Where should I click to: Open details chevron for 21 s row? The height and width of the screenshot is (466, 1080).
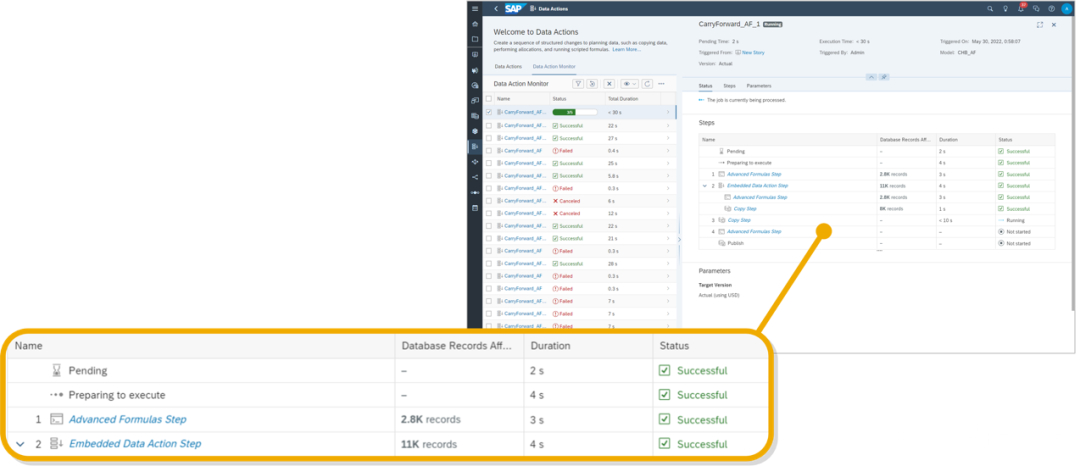(x=667, y=238)
